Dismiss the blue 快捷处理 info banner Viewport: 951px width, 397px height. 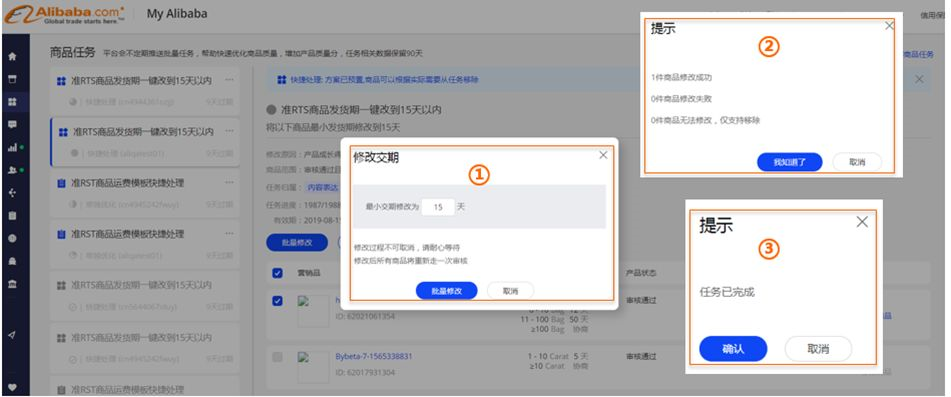click(x=919, y=79)
